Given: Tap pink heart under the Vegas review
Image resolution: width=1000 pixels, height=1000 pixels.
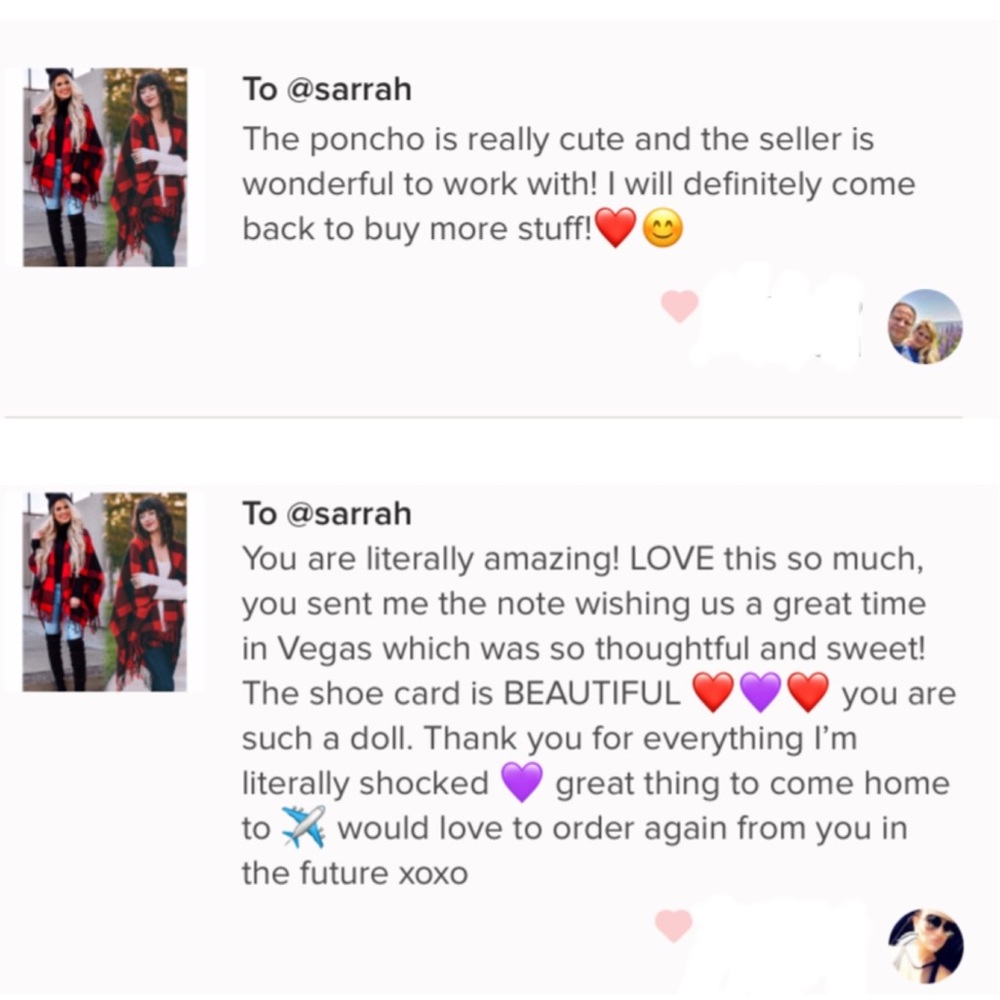Looking at the screenshot, I should point(673,925).
